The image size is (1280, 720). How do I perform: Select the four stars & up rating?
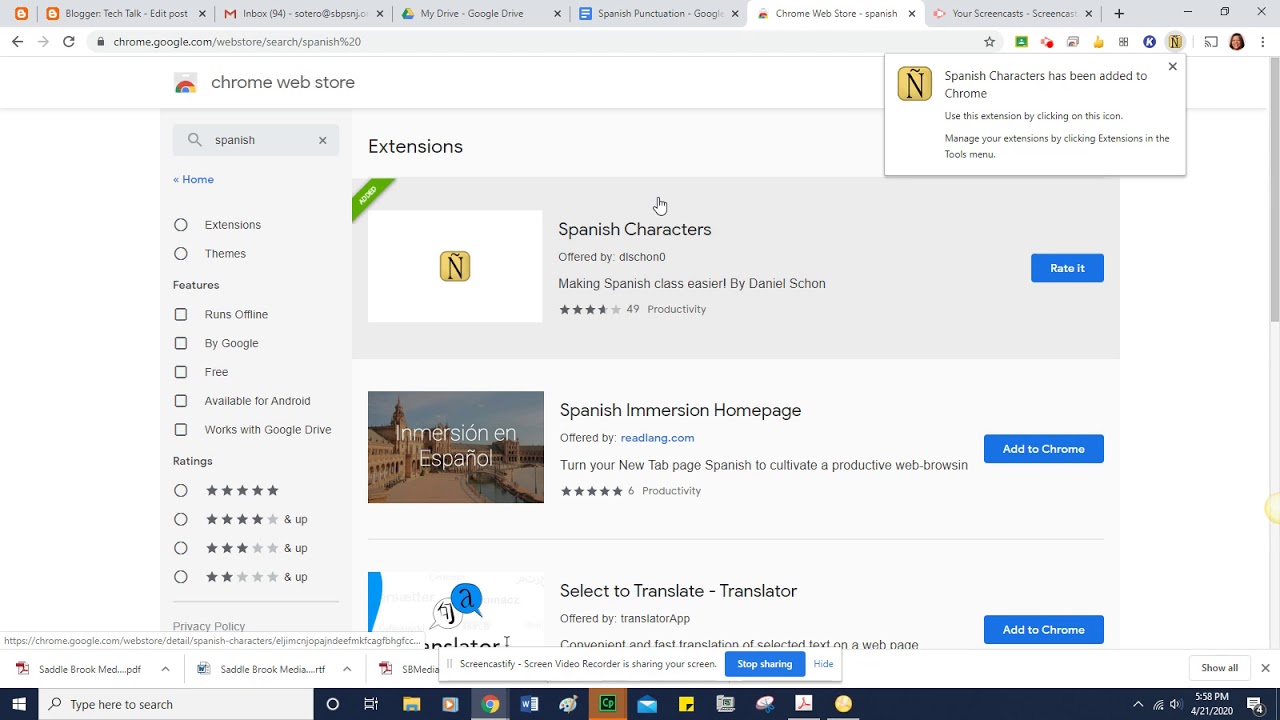[181, 520]
